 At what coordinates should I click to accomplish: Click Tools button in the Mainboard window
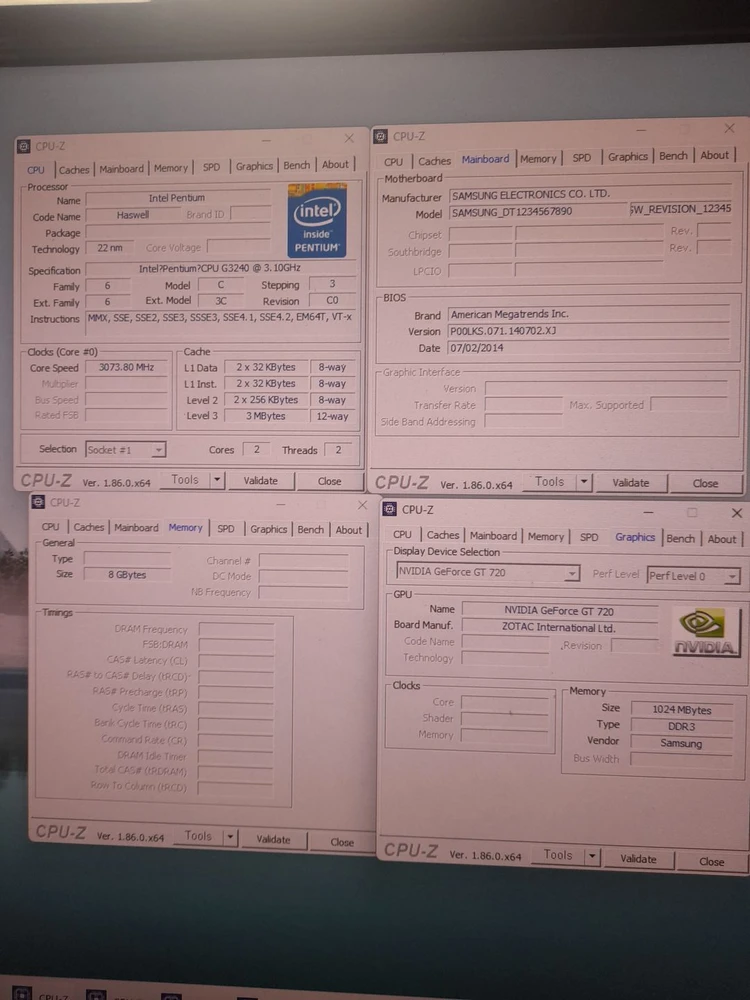click(550, 482)
